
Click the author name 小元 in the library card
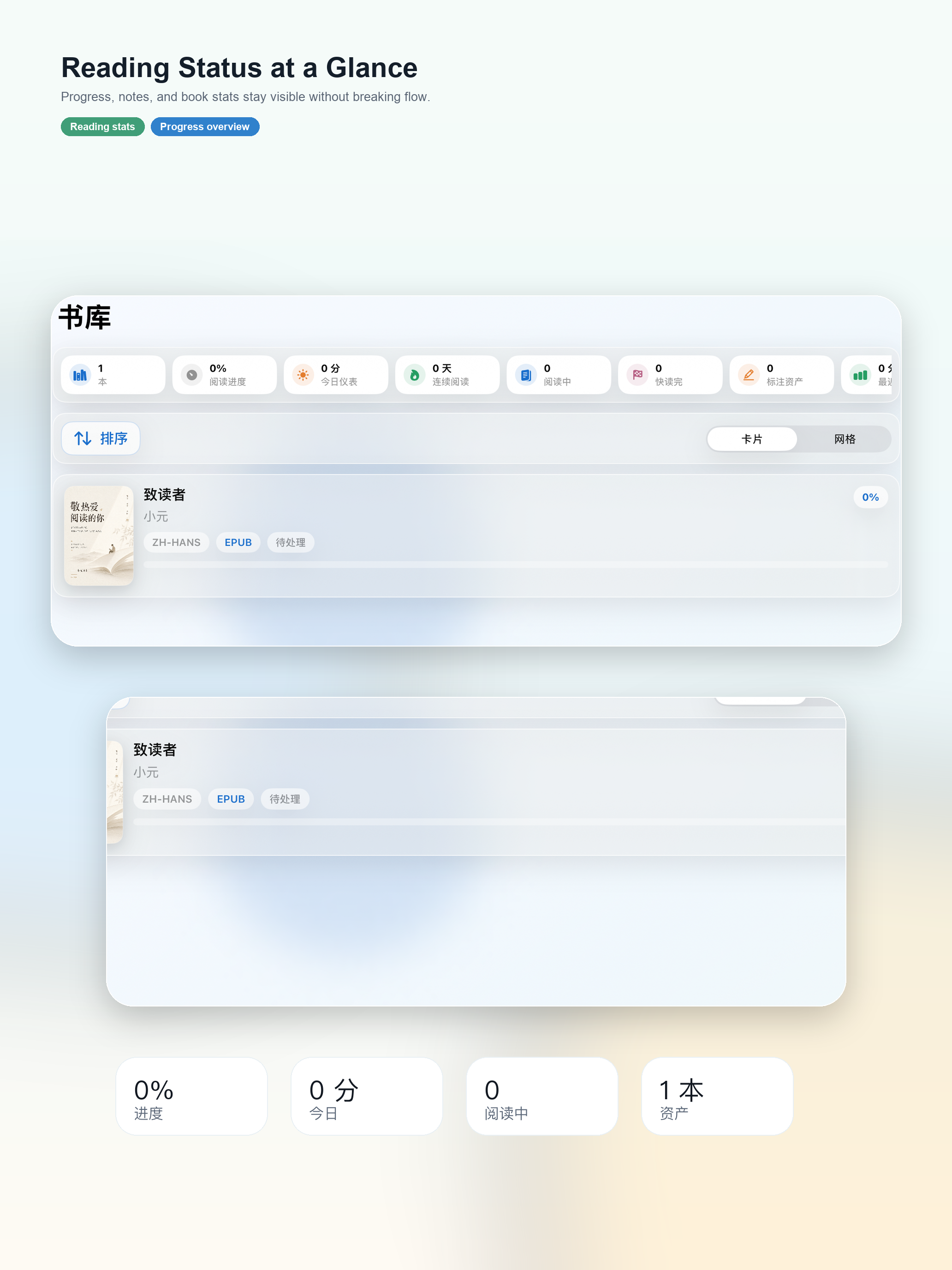(156, 517)
